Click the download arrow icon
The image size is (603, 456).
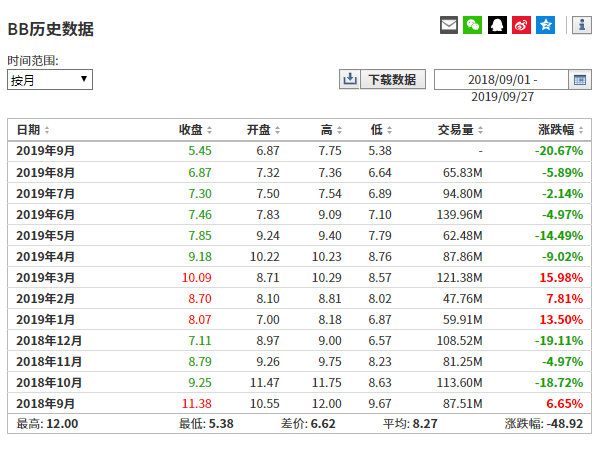point(350,79)
